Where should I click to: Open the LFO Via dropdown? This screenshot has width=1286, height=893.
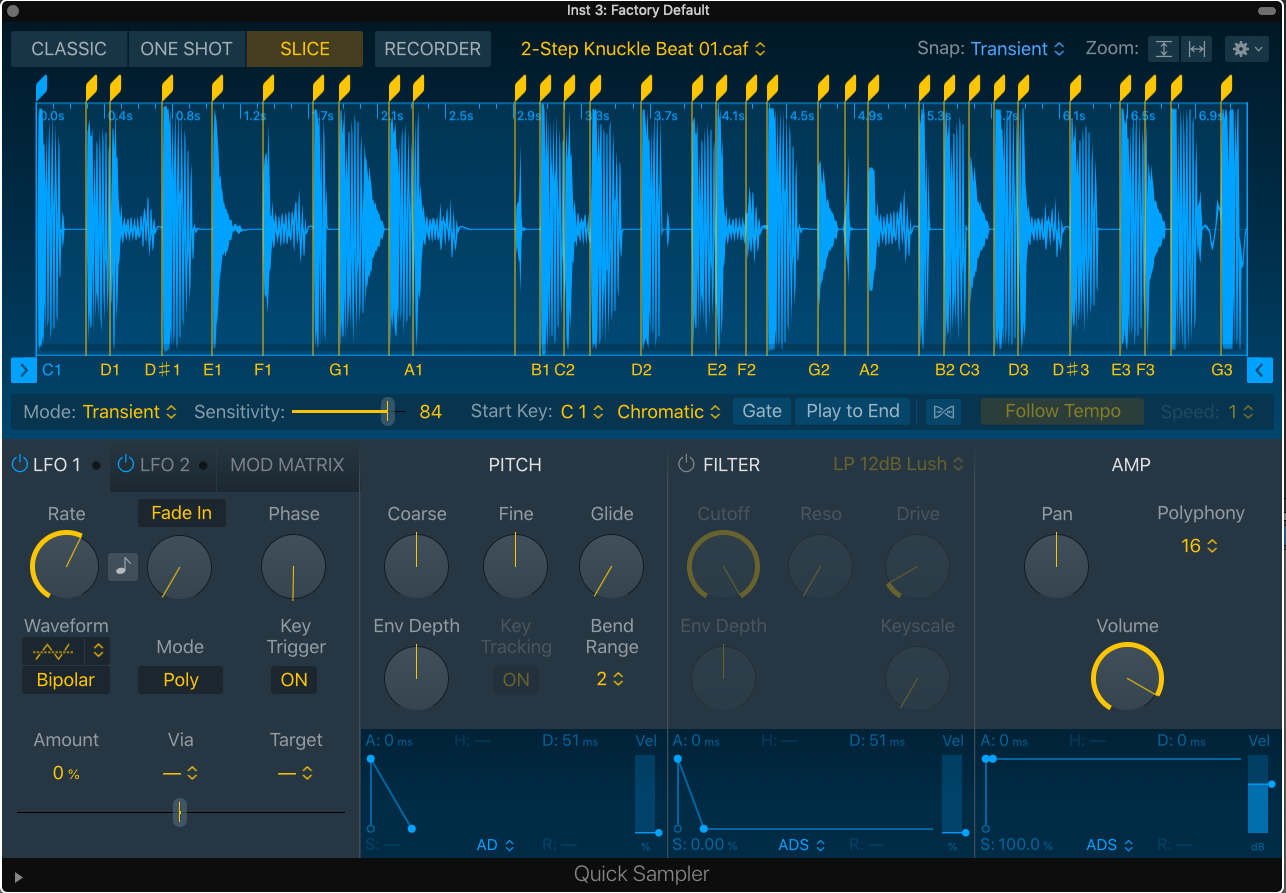[x=180, y=773]
